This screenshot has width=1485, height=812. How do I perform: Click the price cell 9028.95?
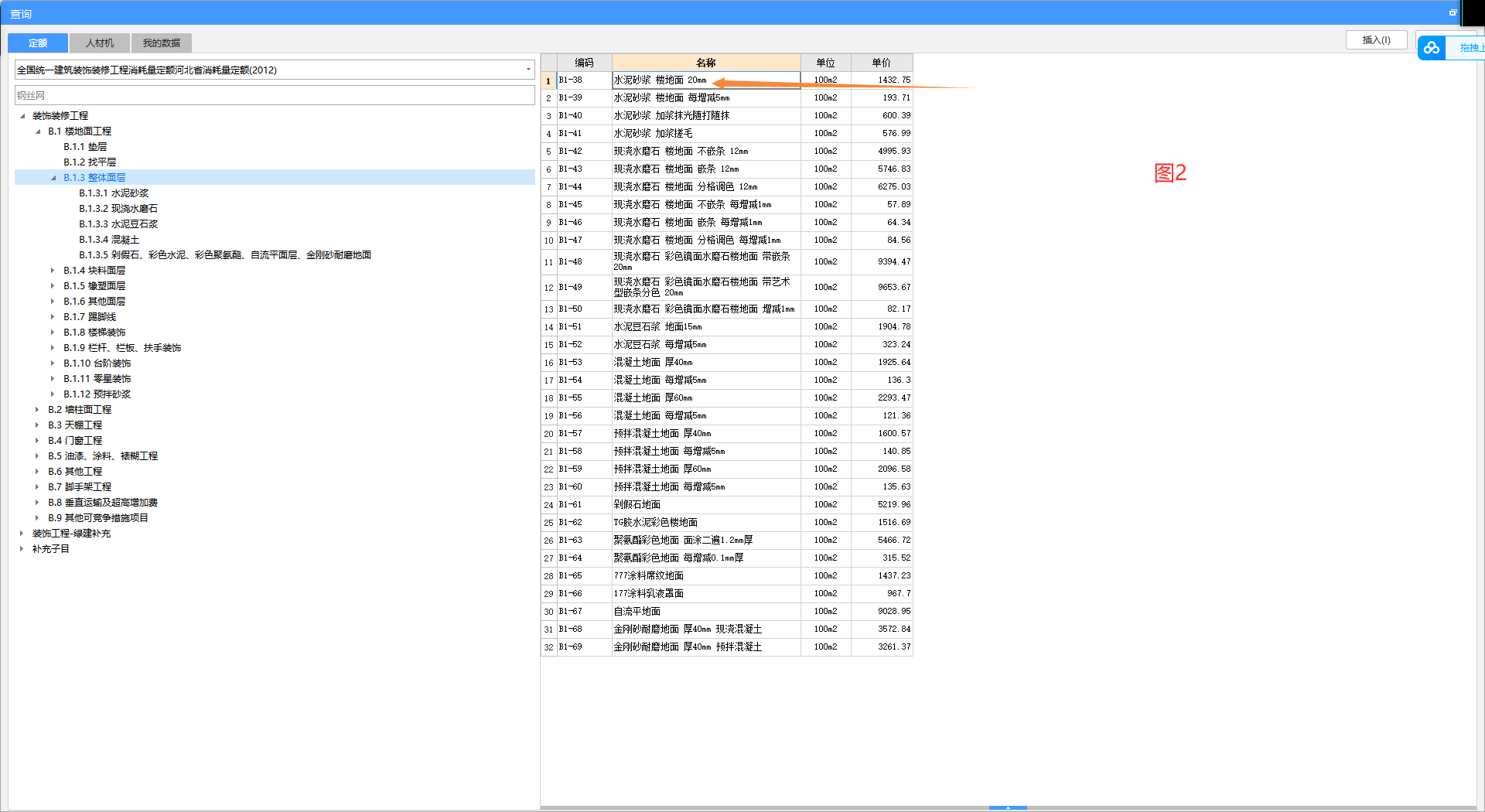click(x=882, y=612)
